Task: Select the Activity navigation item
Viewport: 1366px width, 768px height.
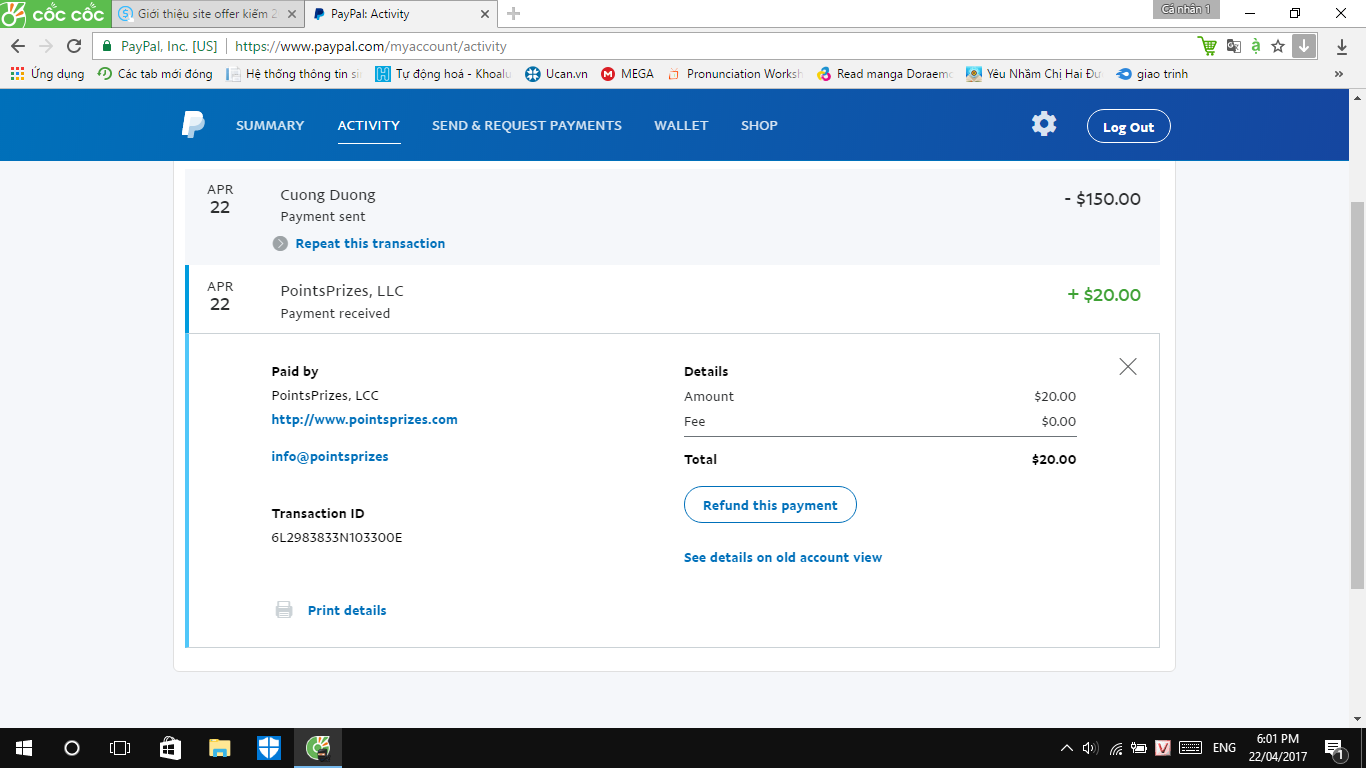Action: click(x=369, y=126)
